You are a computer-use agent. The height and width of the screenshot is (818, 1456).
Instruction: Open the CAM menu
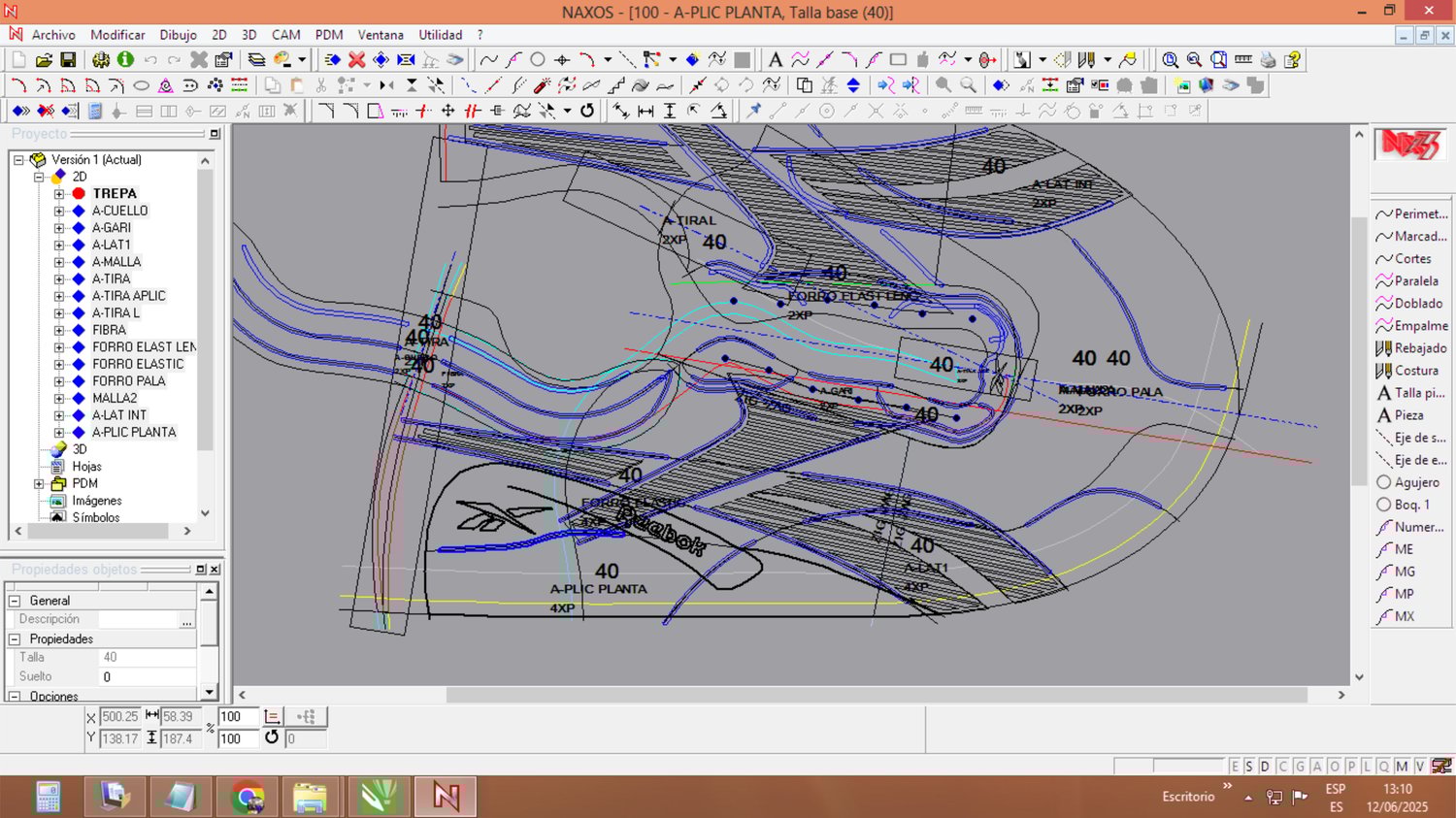[x=285, y=35]
